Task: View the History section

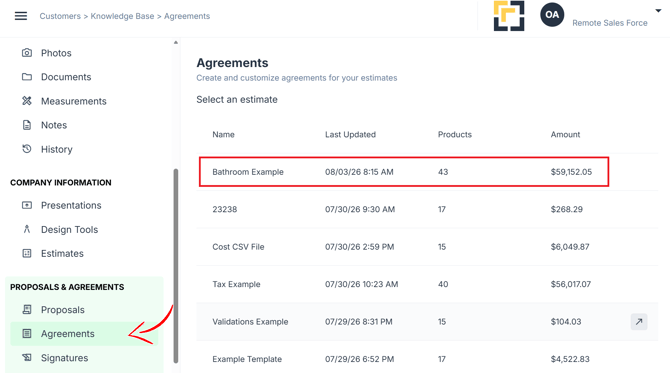Action: click(x=57, y=150)
